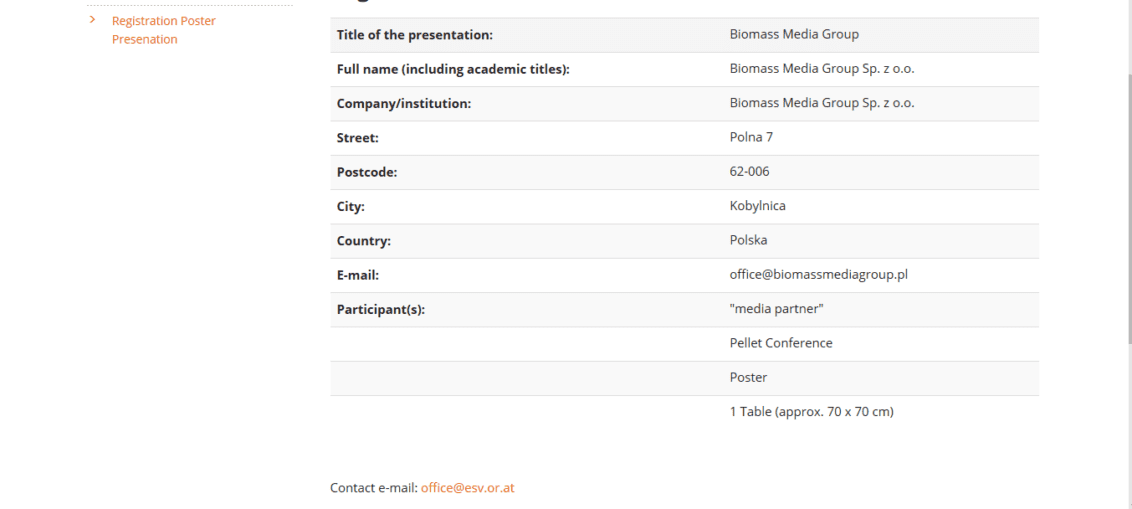
Task: Open the Registration Poster Presenation sidebar link
Action: [x=164, y=30]
